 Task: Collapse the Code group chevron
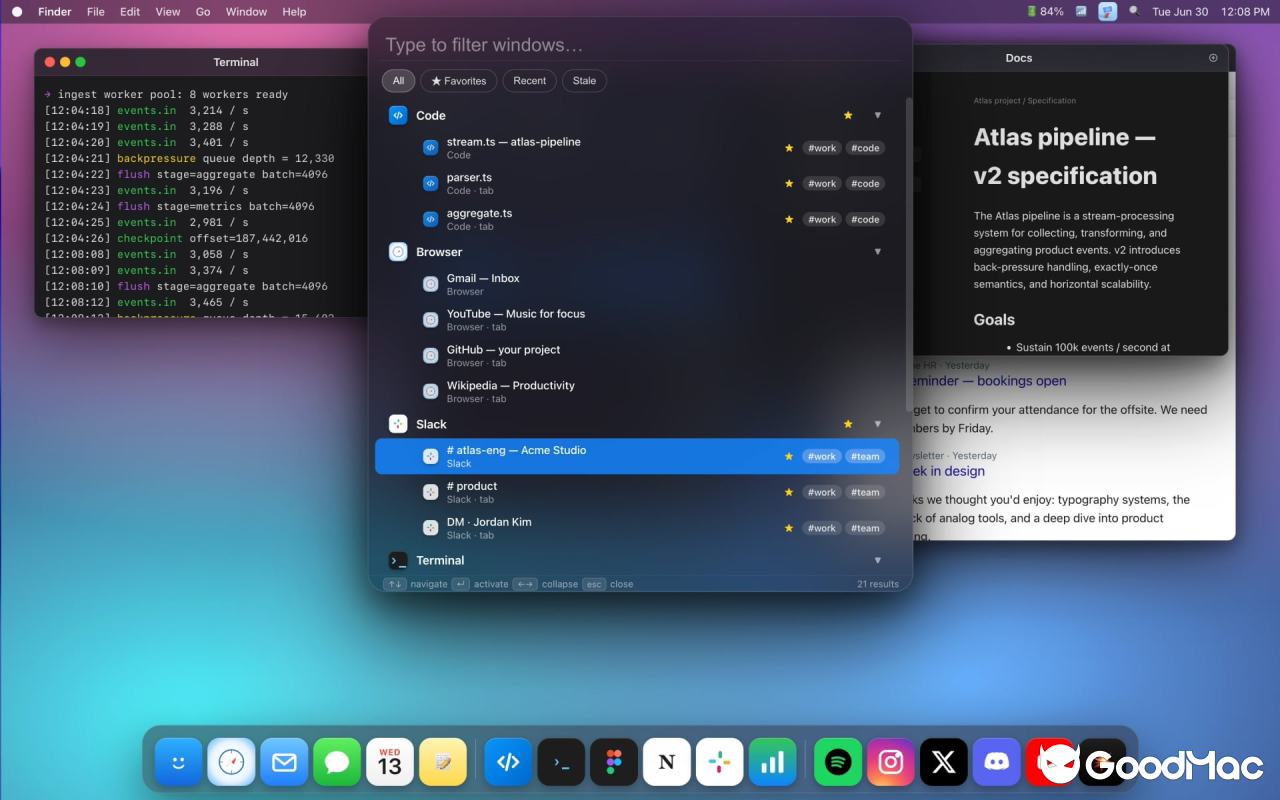point(878,115)
